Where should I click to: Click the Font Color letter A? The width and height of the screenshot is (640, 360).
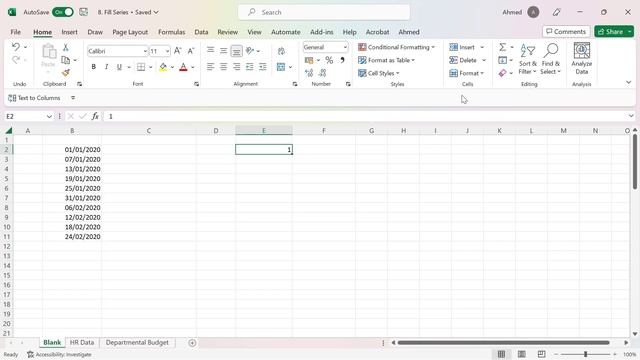coord(183,67)
